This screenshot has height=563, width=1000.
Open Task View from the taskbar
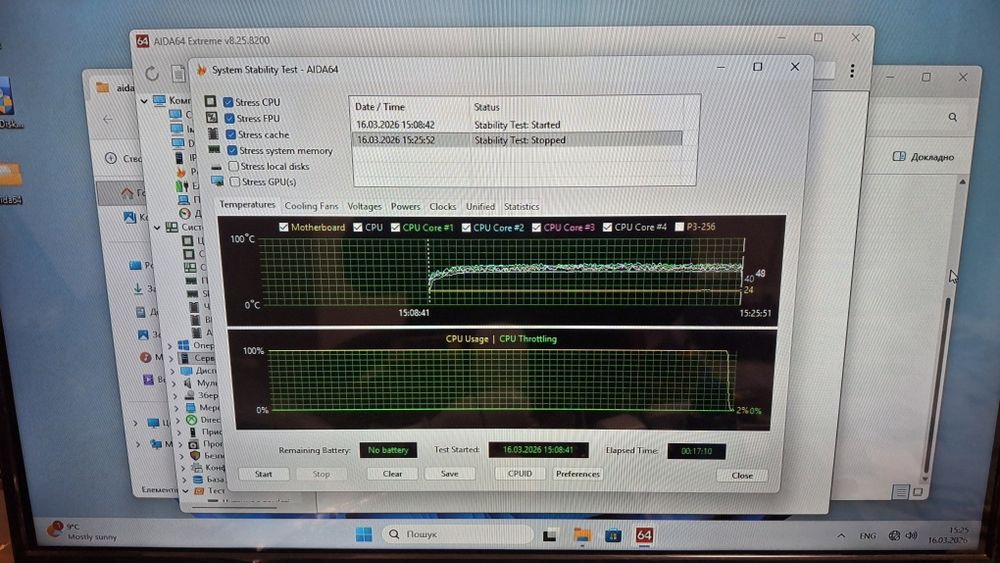[x=550, y=535]
